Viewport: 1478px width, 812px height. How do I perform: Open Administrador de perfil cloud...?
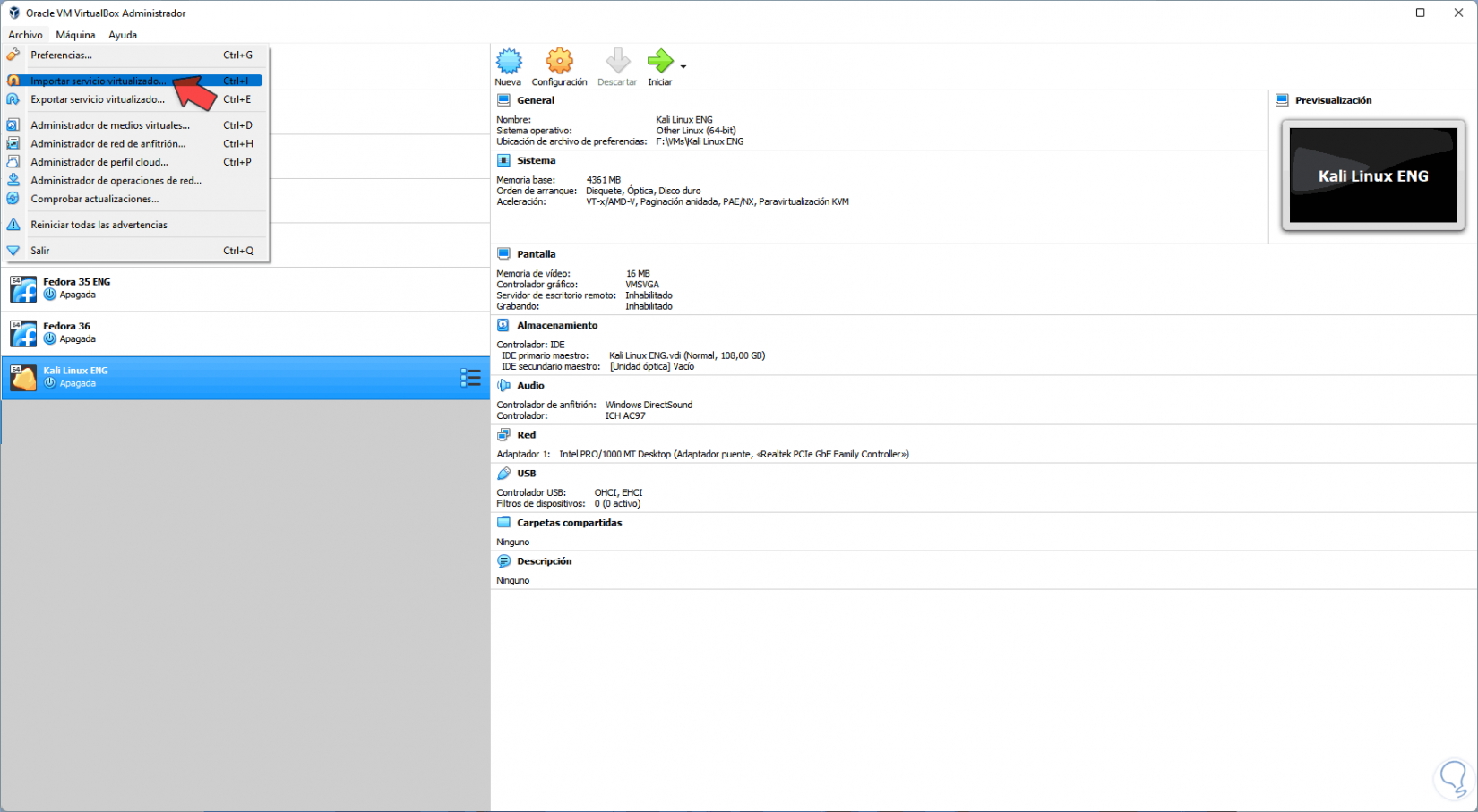click(134, 162)
